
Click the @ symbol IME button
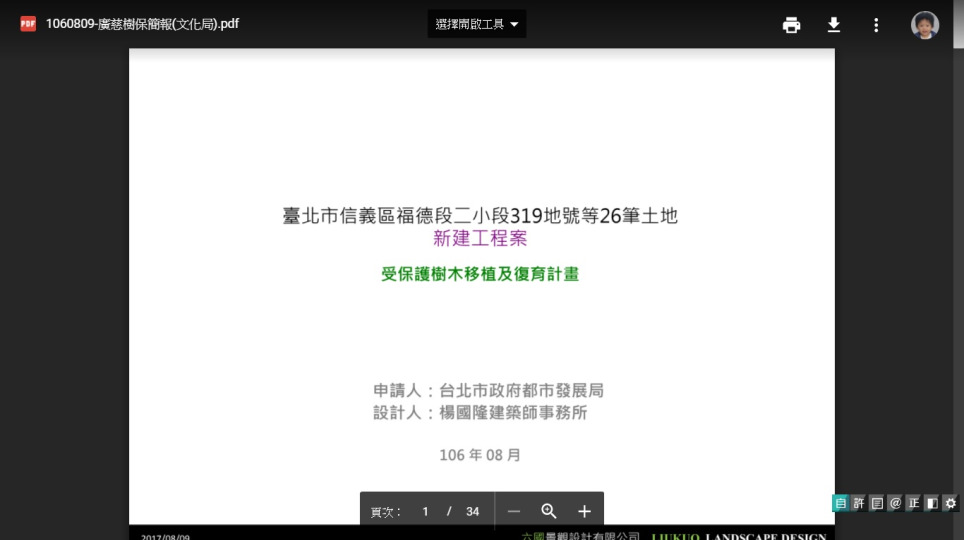[895, 503]
